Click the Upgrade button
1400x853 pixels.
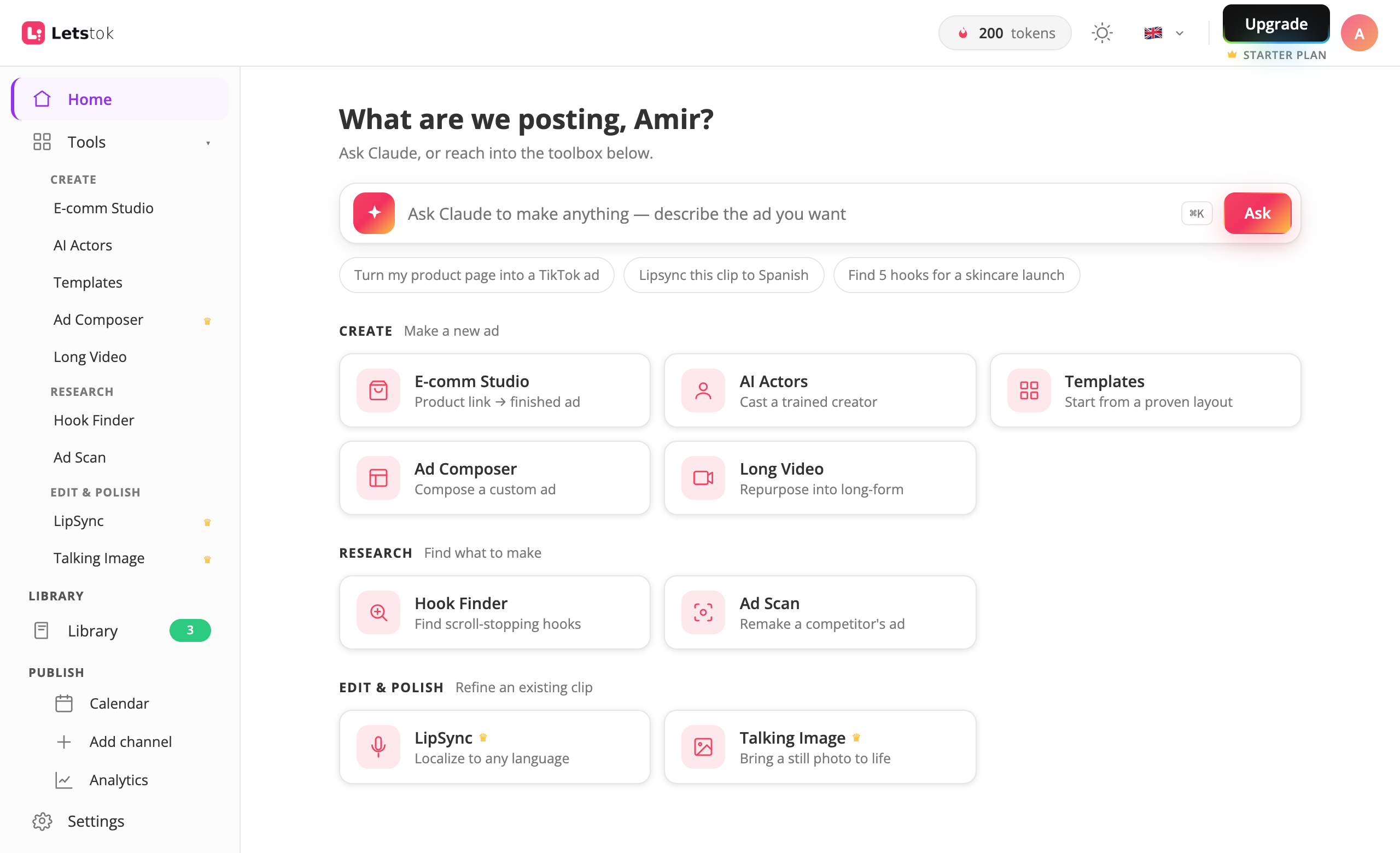(x=1275, y=24)
